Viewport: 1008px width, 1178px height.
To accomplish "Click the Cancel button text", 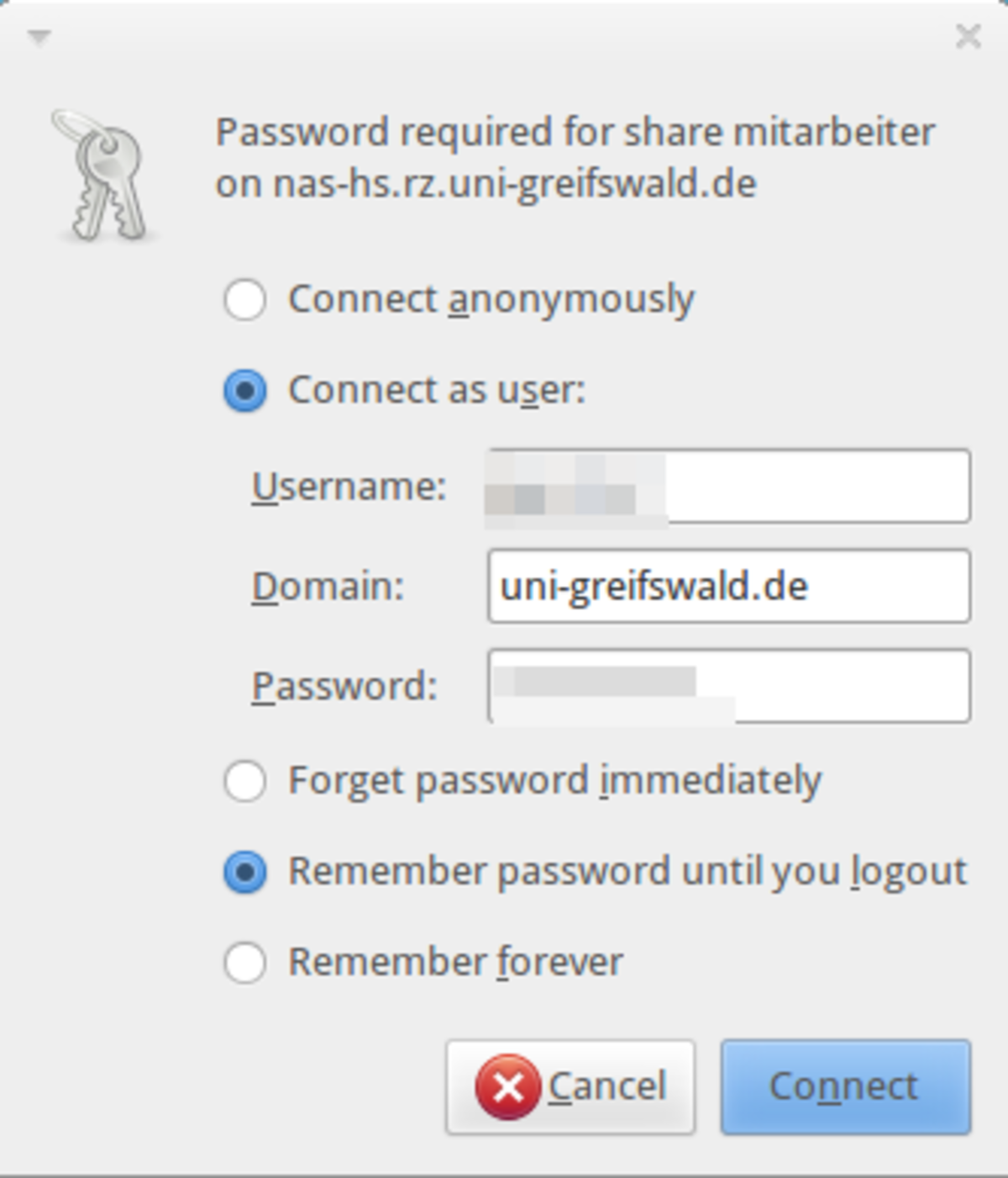I will 607,1086.
